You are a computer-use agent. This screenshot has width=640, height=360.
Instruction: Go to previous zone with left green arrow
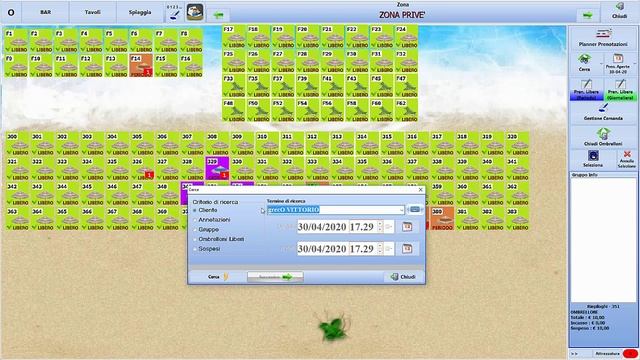218,16
